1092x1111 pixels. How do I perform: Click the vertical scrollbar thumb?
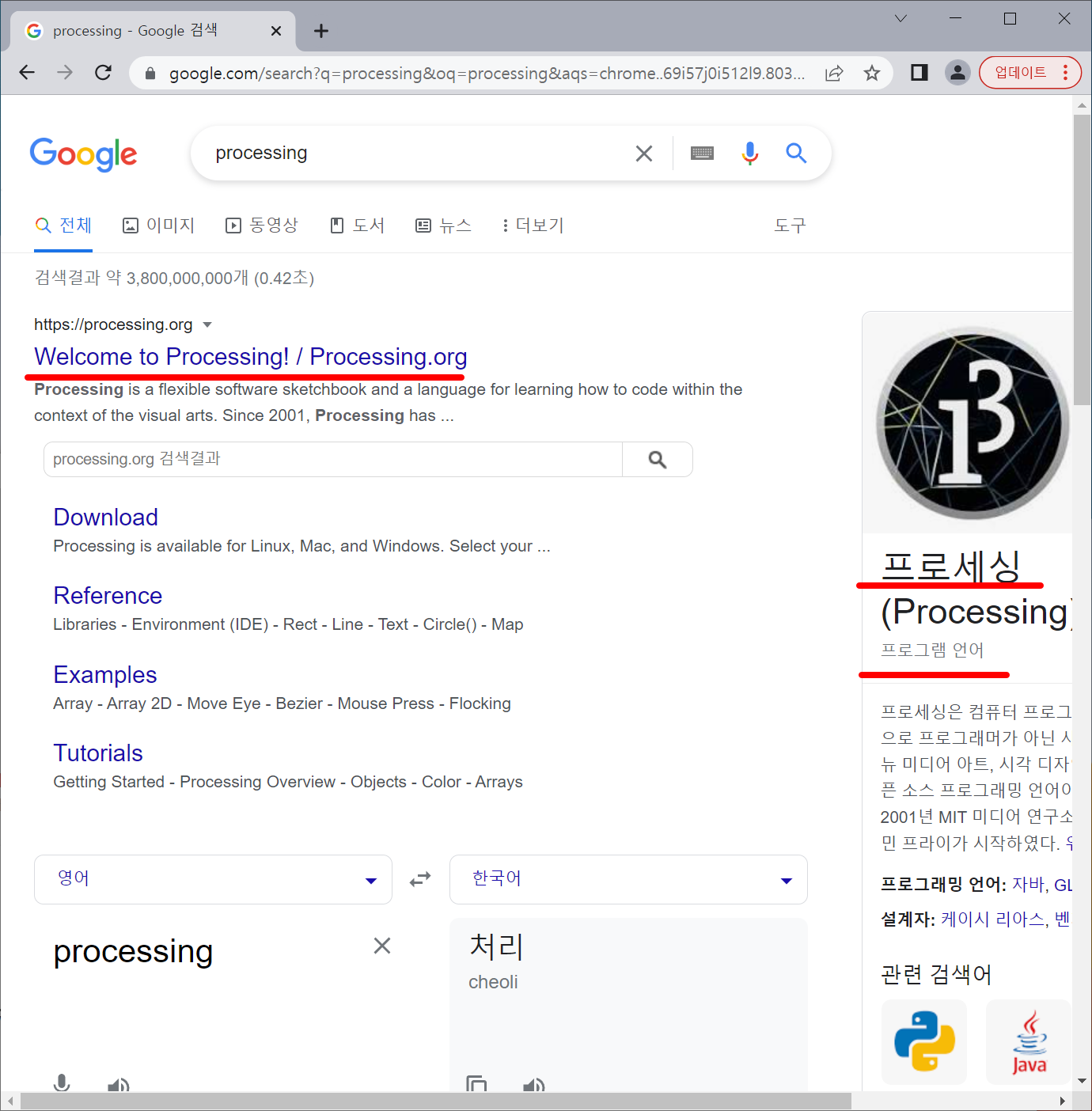(x=1082, y=260)
